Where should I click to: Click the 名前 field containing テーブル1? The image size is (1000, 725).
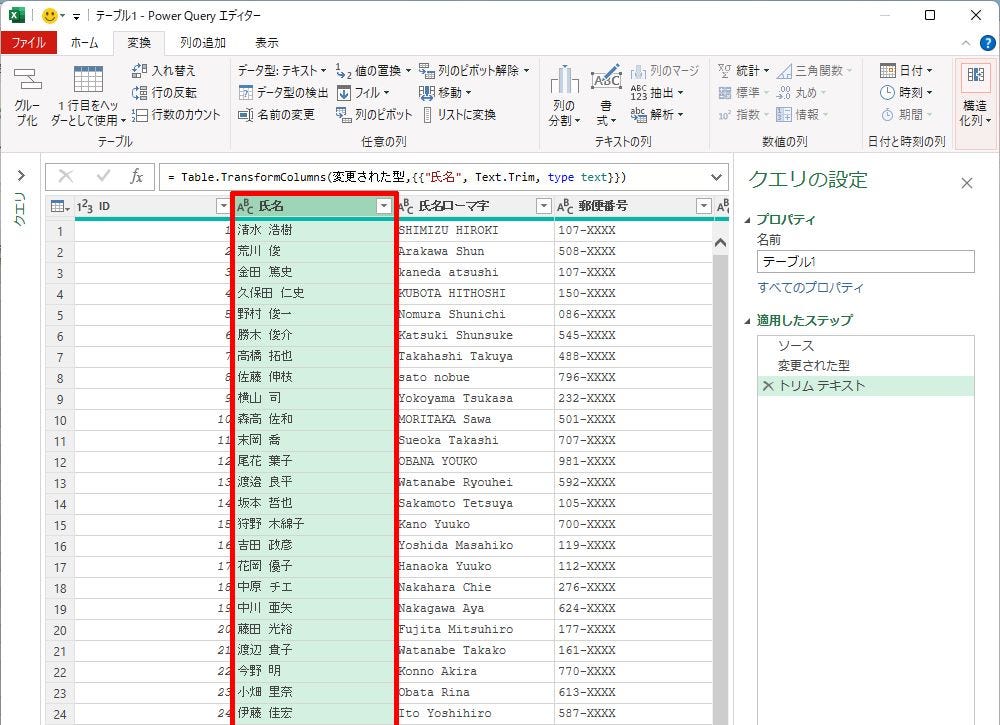[865, 261]
